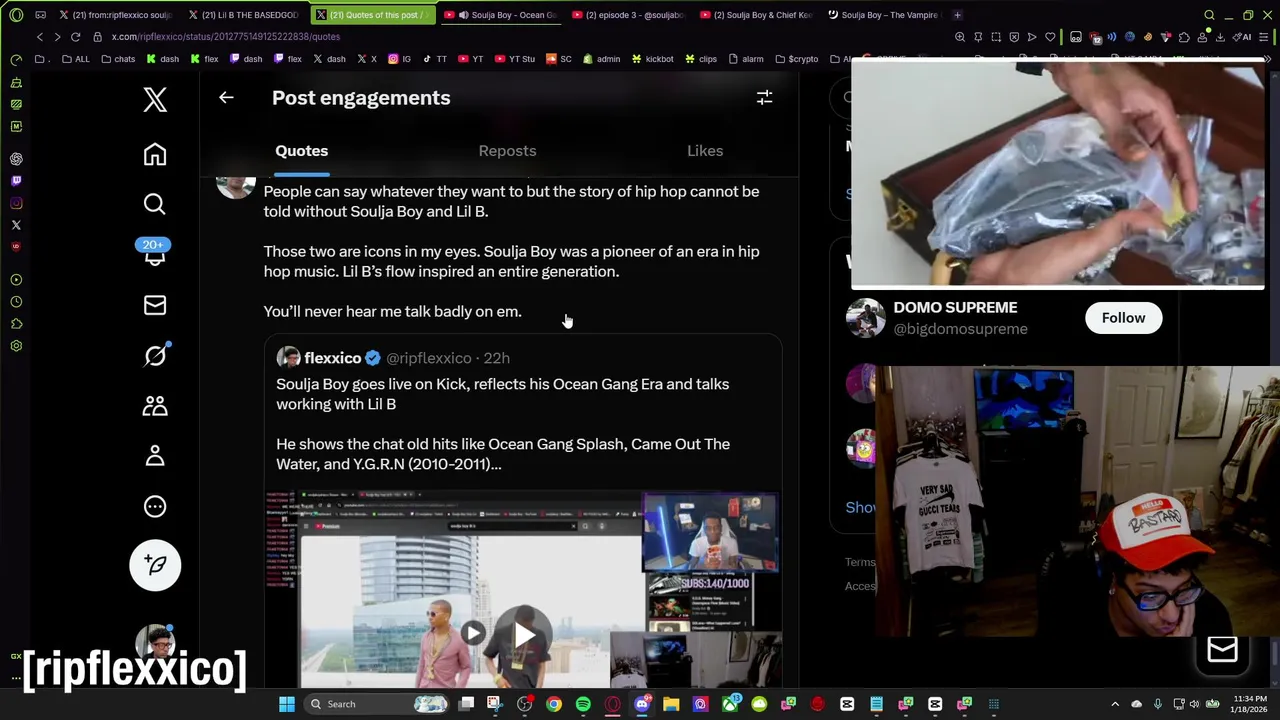The image size is (1280, 720).
Task: Compose a new post with feather button
Action: 155,565
